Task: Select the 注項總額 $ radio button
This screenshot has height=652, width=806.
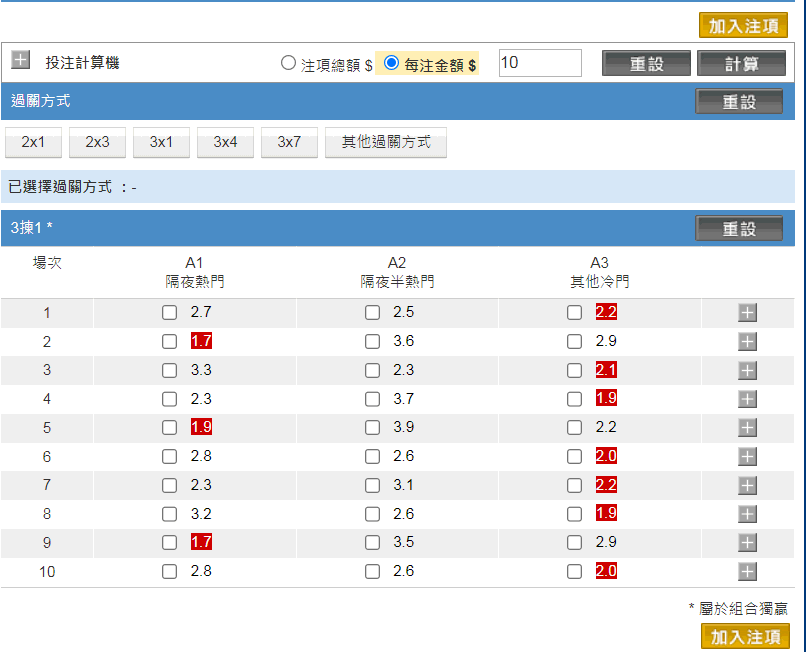Action: (x=289, y=63)
